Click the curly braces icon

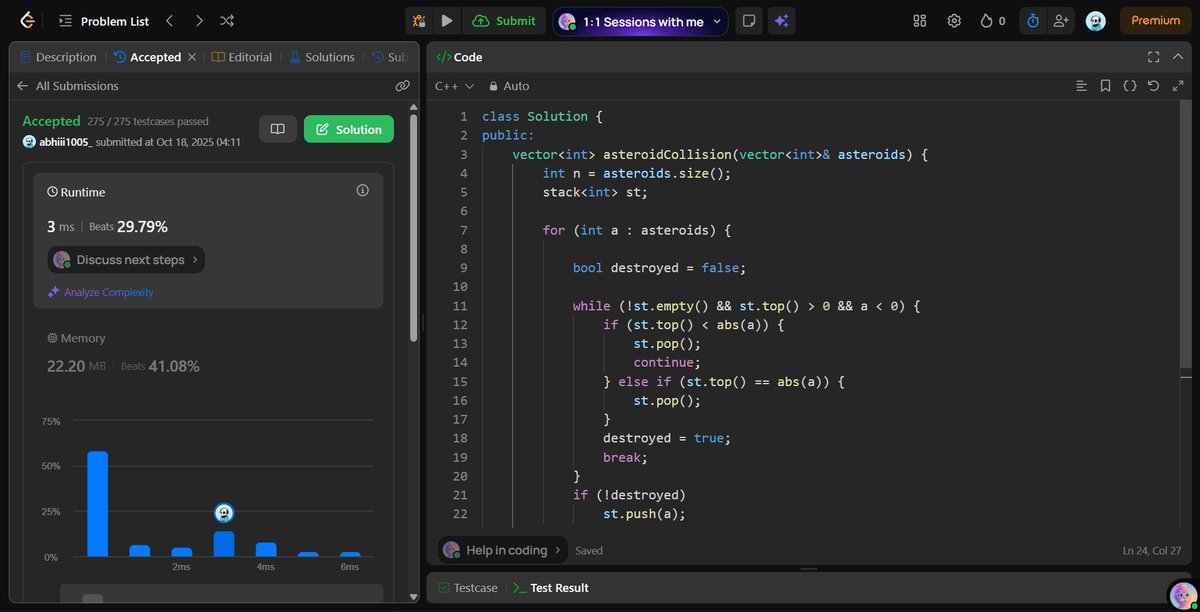1129,86
